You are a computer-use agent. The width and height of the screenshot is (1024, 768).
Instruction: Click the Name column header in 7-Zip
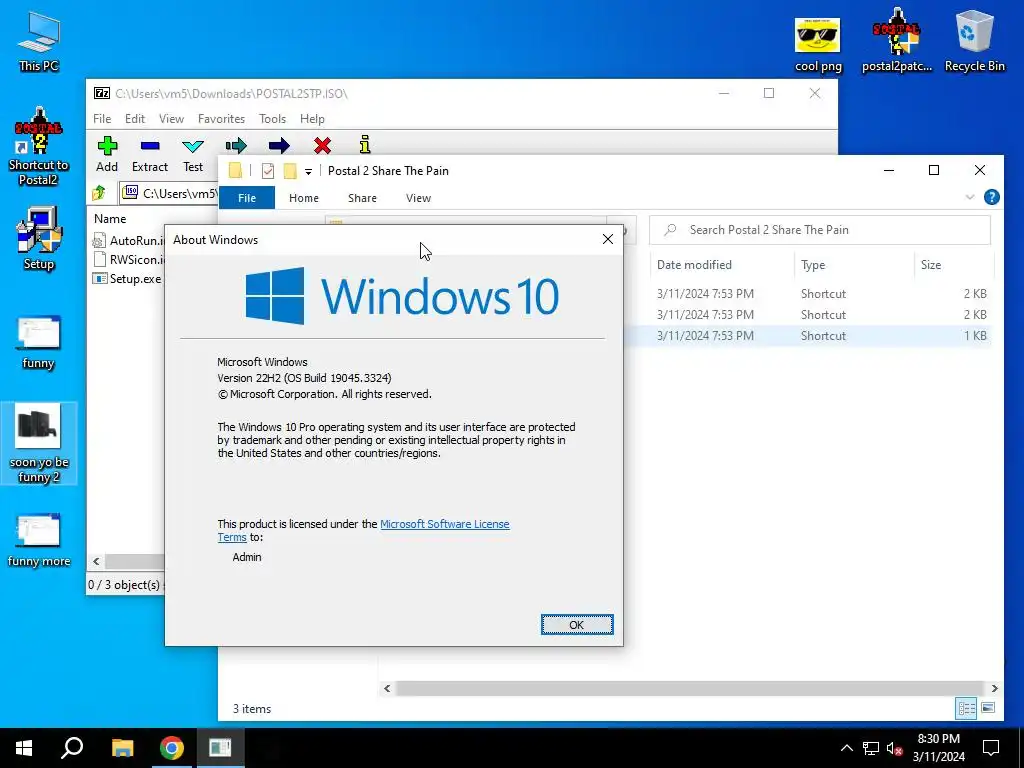[x=110, y=219]
